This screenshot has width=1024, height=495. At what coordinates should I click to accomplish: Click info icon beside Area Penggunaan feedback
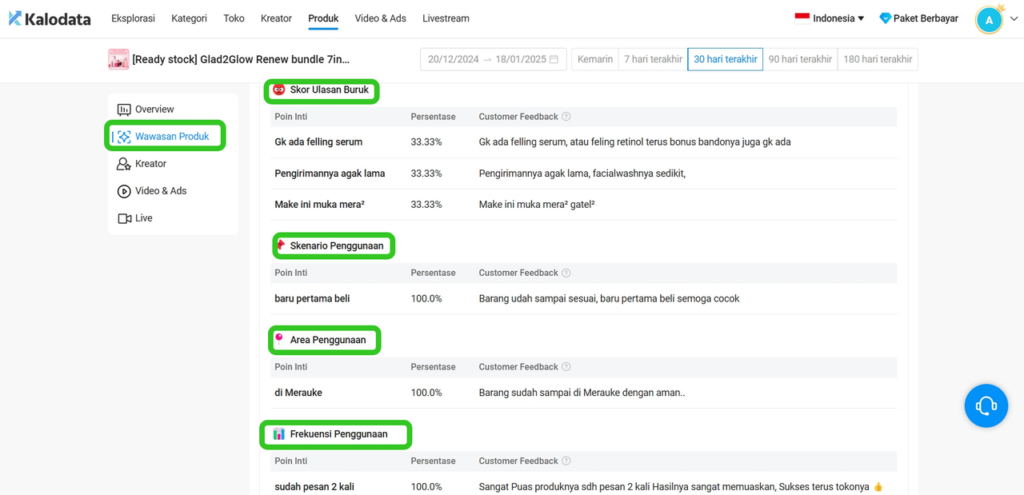click(x=566, y=367)
